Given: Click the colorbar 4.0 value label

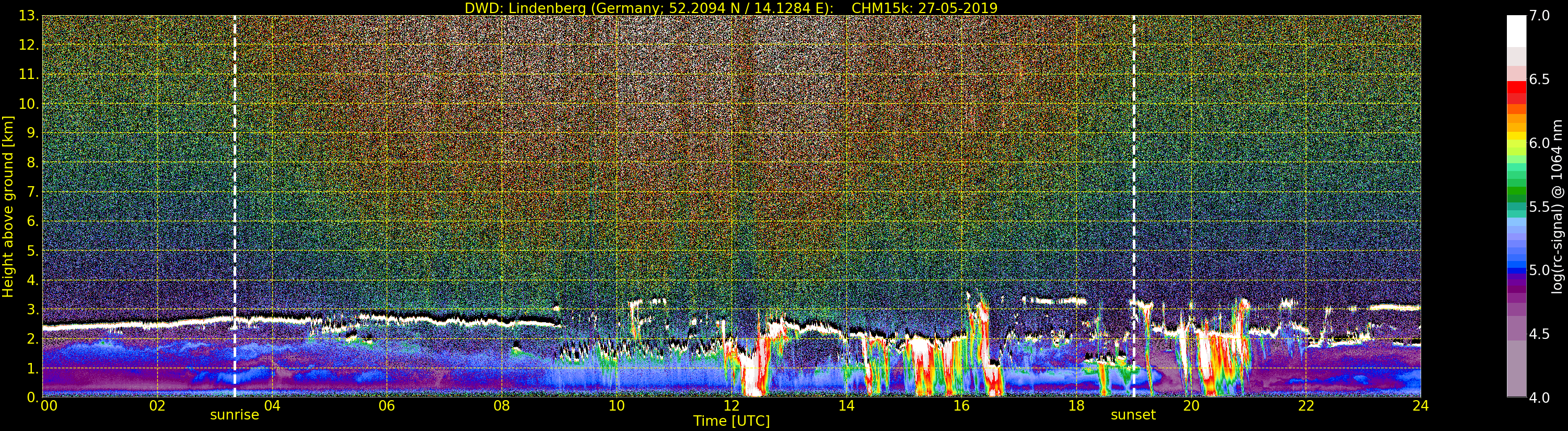Looking at the screenshot, I should pos(1539,398).
